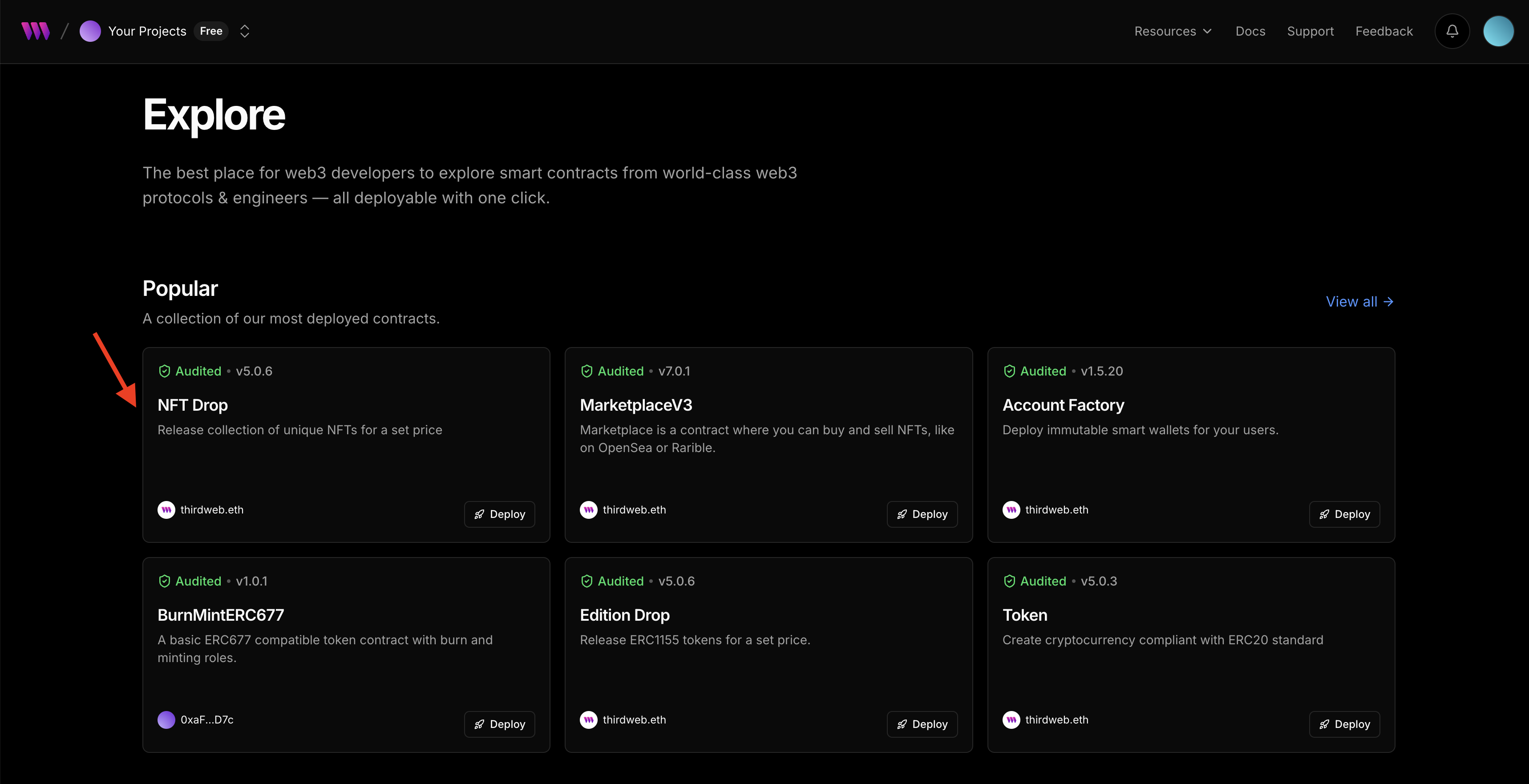Expand the Resources dropdown menu
Screen dimensions: 1529x784
pos(1172,31)
